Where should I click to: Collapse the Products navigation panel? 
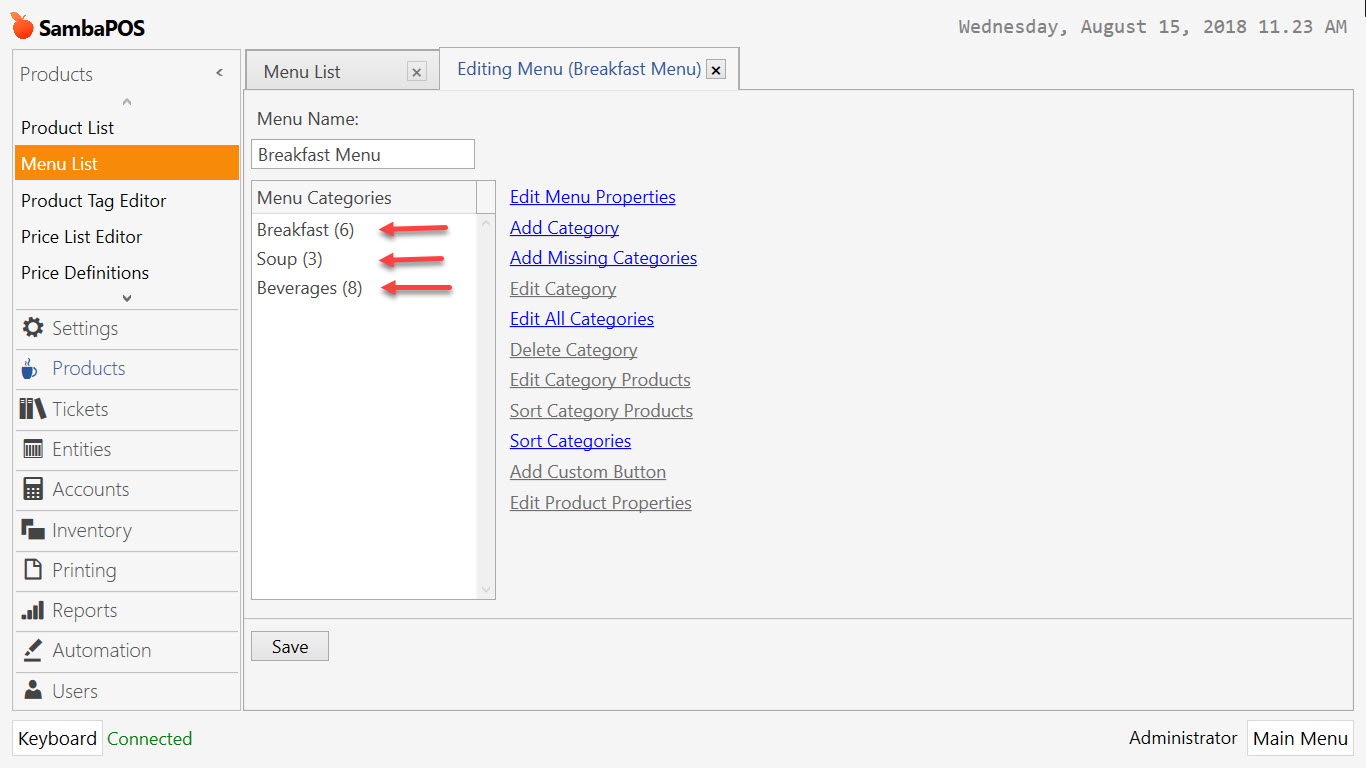point(219,72)
